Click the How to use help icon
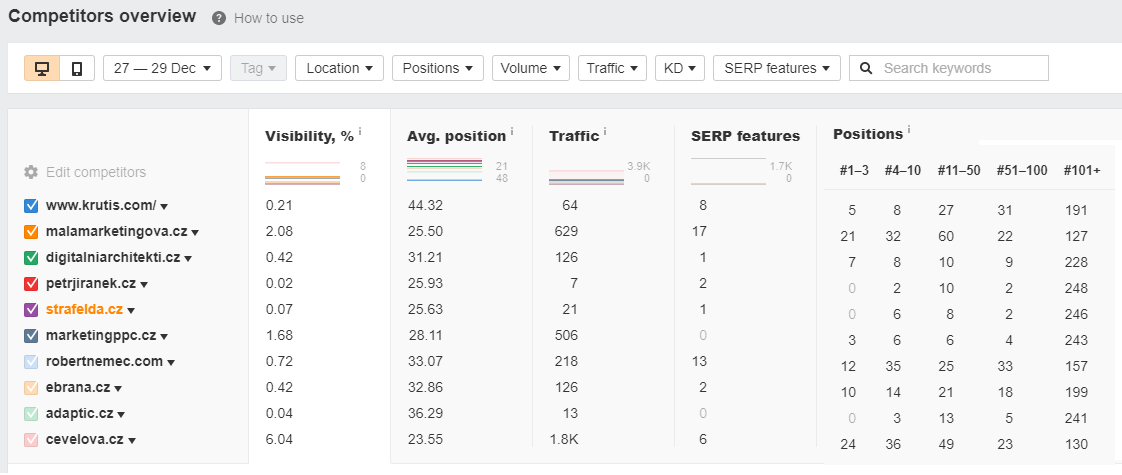Screen dimensions: 1122x475 (218, 18)
